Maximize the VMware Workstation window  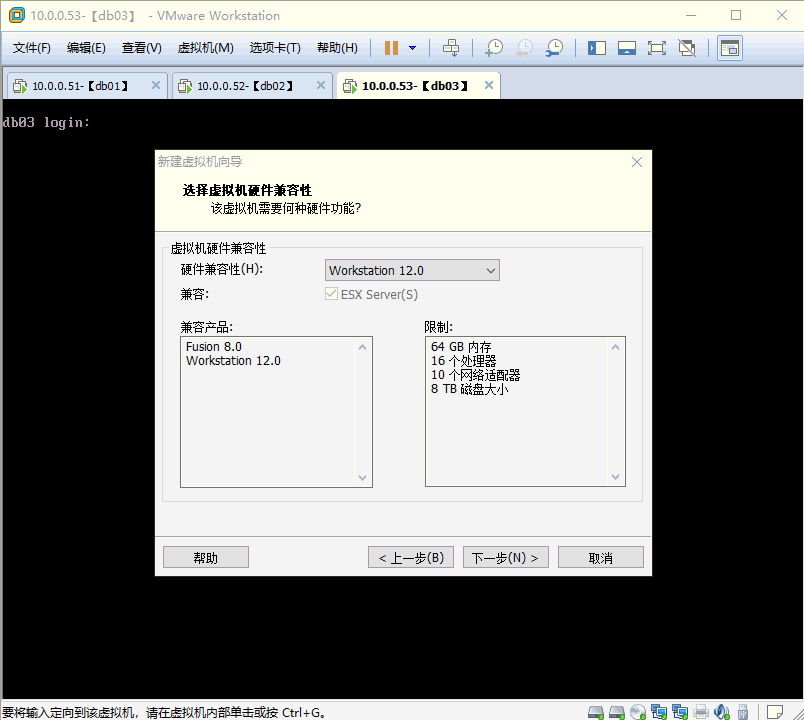coord(736,15)
